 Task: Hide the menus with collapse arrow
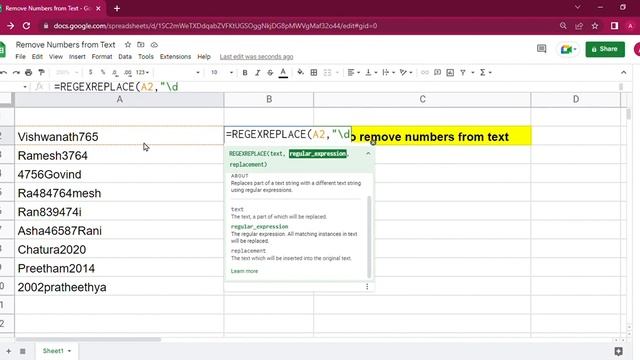(623, 73)
